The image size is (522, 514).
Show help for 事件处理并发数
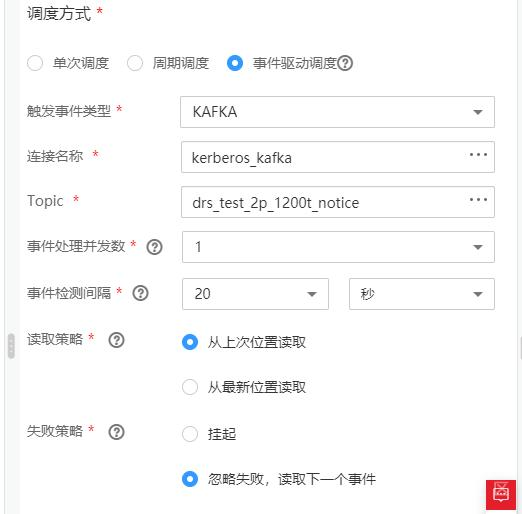[x=154, y=247]
